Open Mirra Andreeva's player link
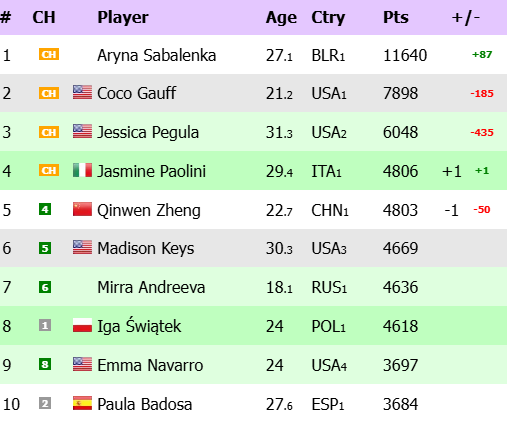The height and width of the screenshot is (422, 507). click(x=151, y=287)
